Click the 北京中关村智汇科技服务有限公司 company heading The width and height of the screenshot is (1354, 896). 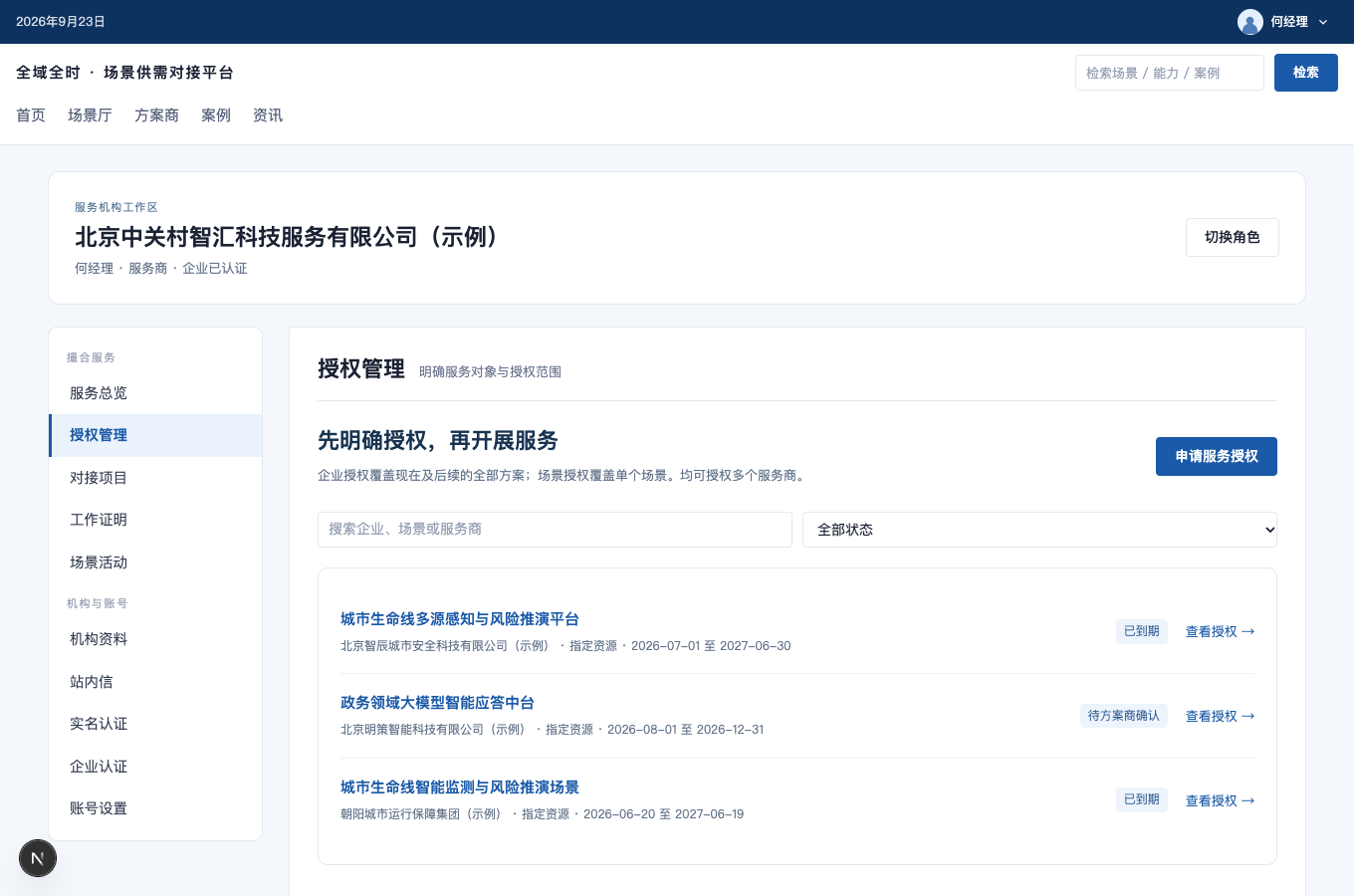pyautogui.click(x=291, y=237)
